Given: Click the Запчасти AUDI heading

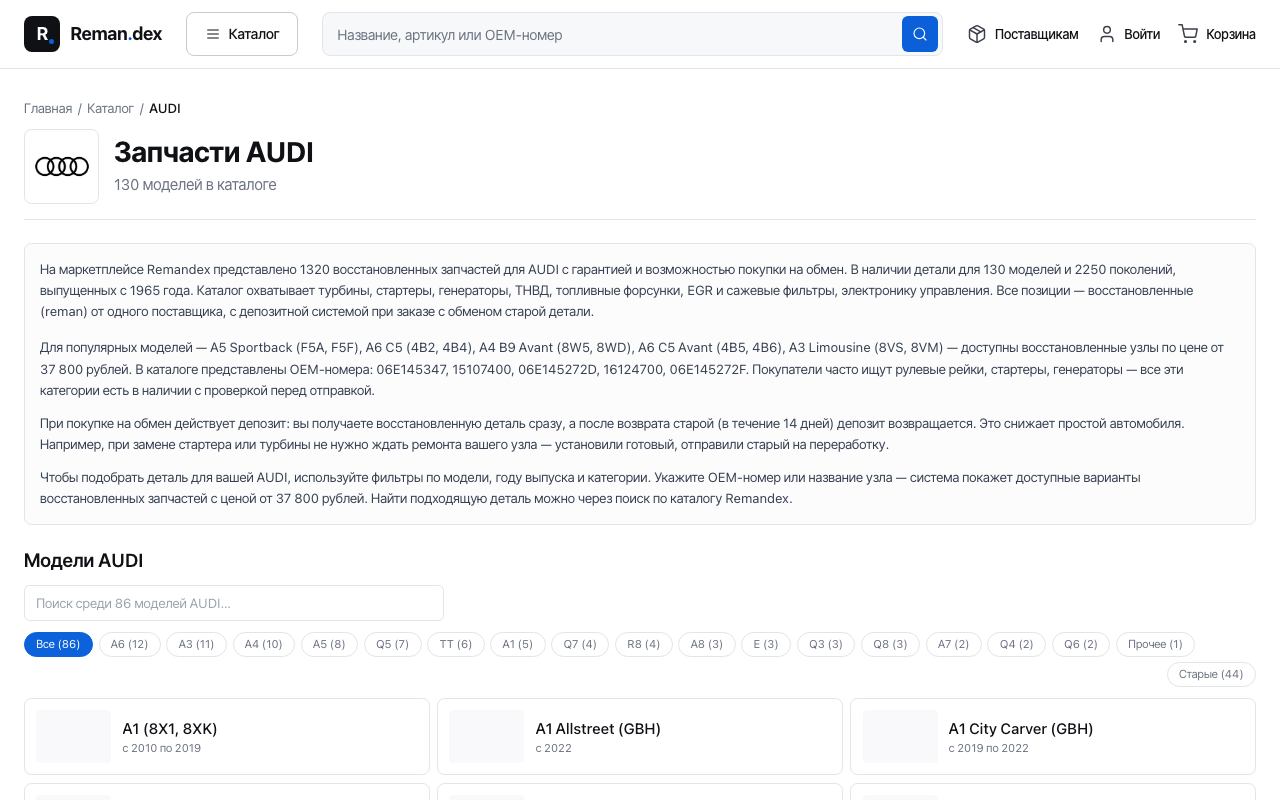Looking at the screenshot, I should click(x=214, y=153).
